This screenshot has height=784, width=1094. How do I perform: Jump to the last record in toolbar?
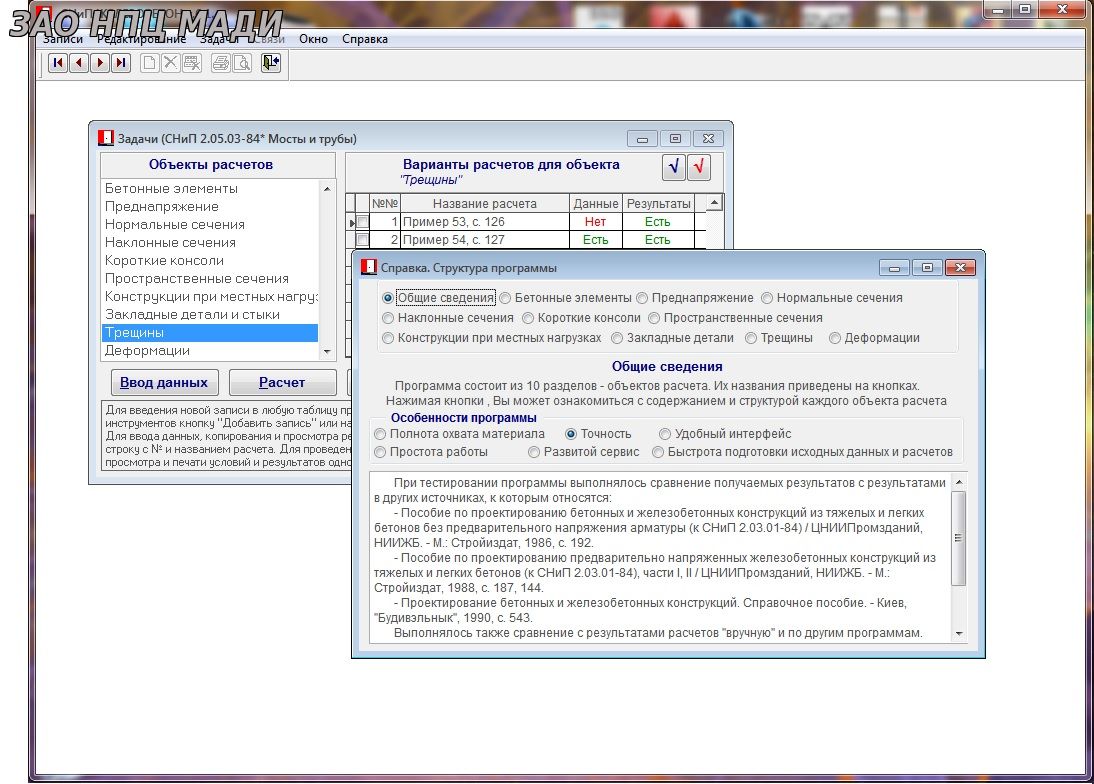tap(121, 63)
